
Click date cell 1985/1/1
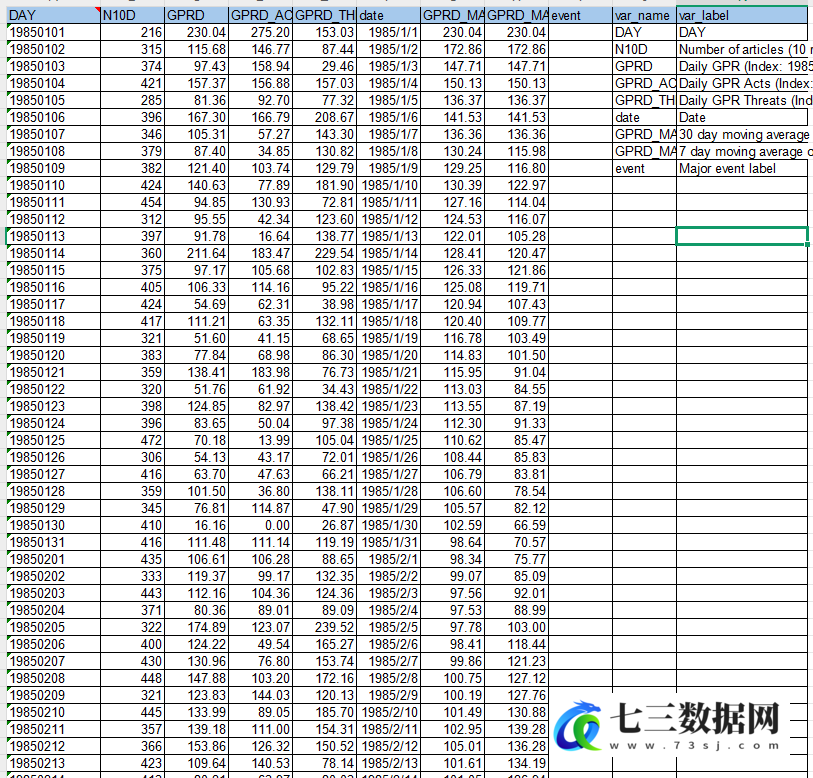click(388, 32)
